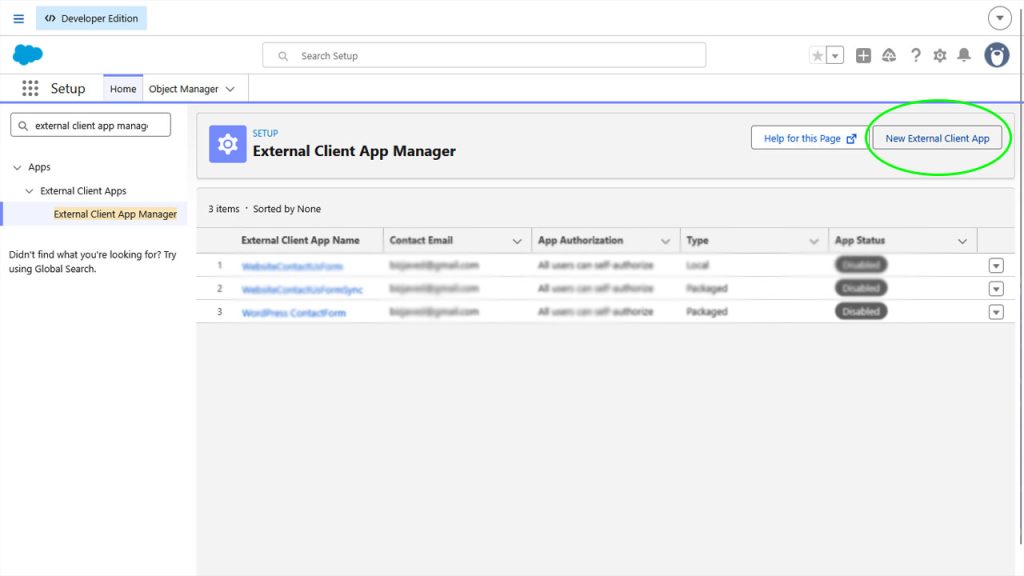Open the App Status column menu
This screenshot has height=576, width=1024.
pyautogui.click(x=963, y=241)
